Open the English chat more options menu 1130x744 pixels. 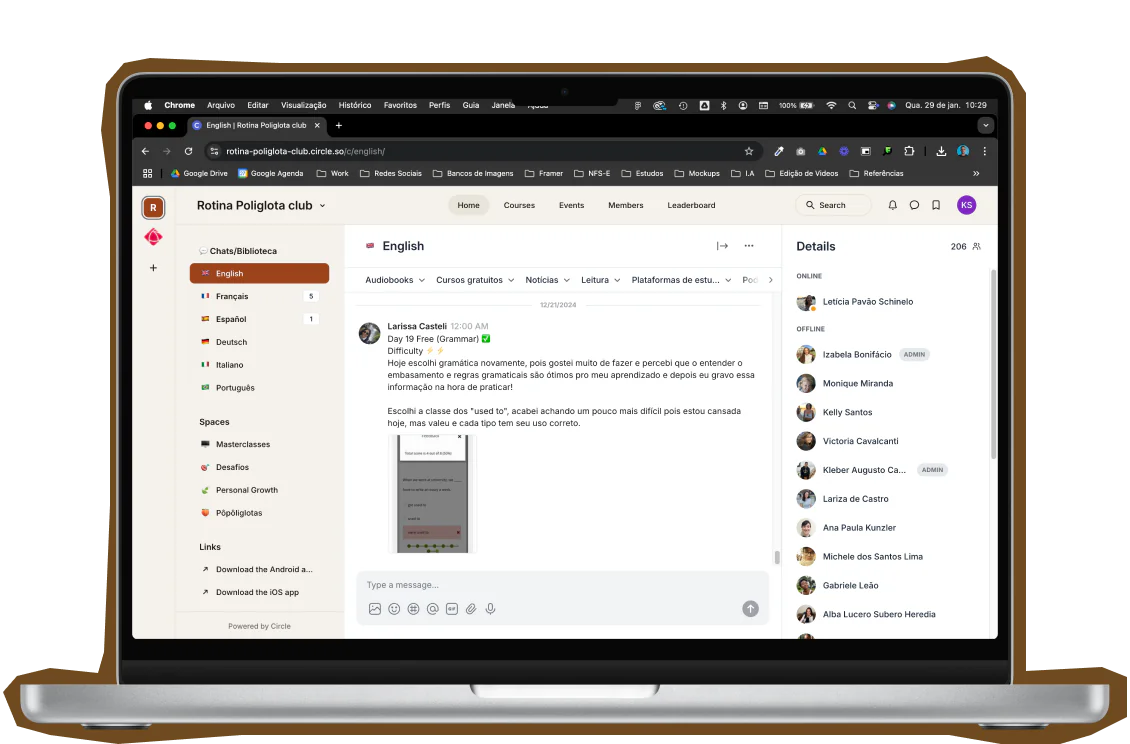[749, 246]
